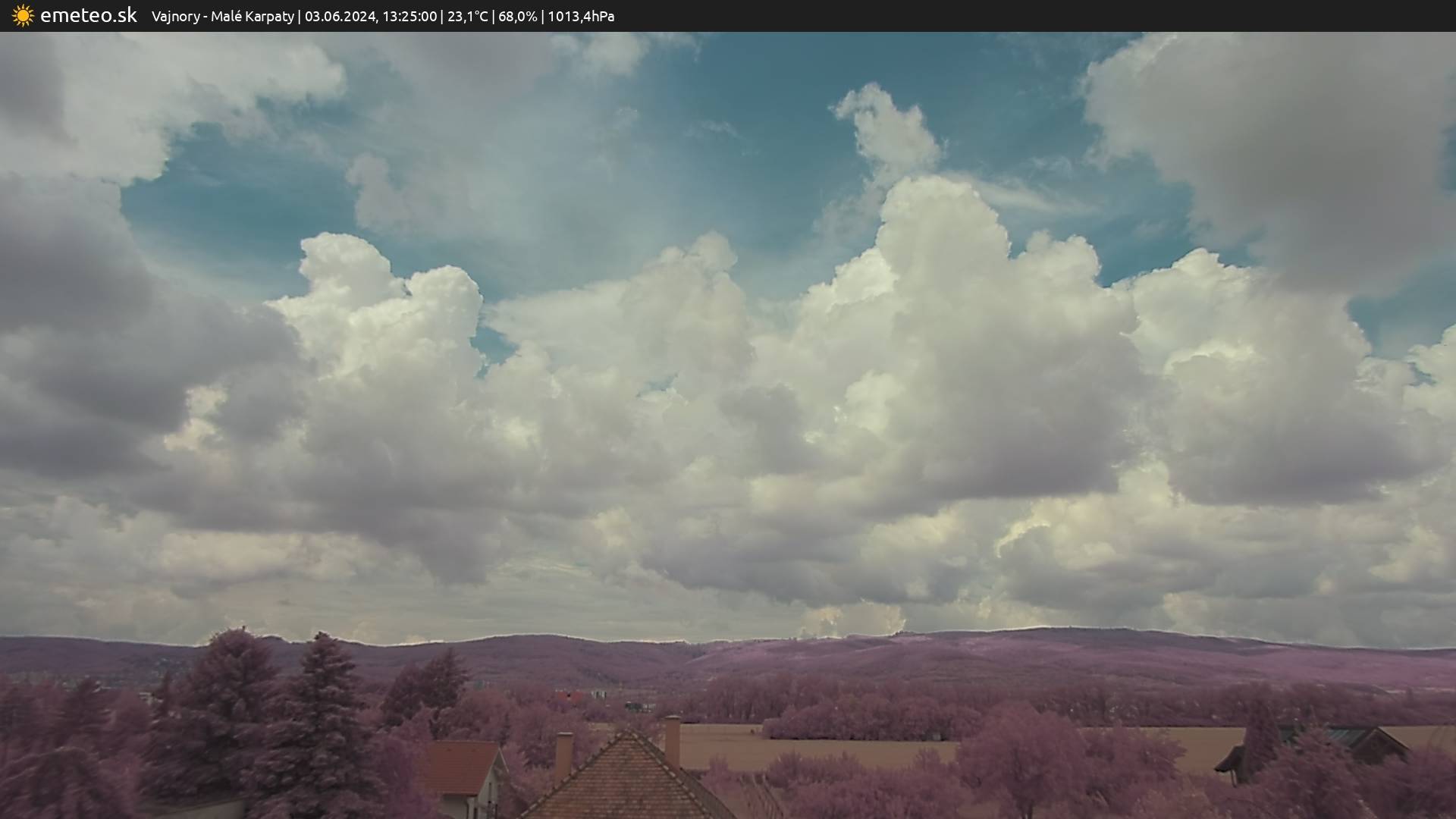1456x819 pixels.
Task: Click the 23,1°C temperature reading
Action: coord(467,16)
